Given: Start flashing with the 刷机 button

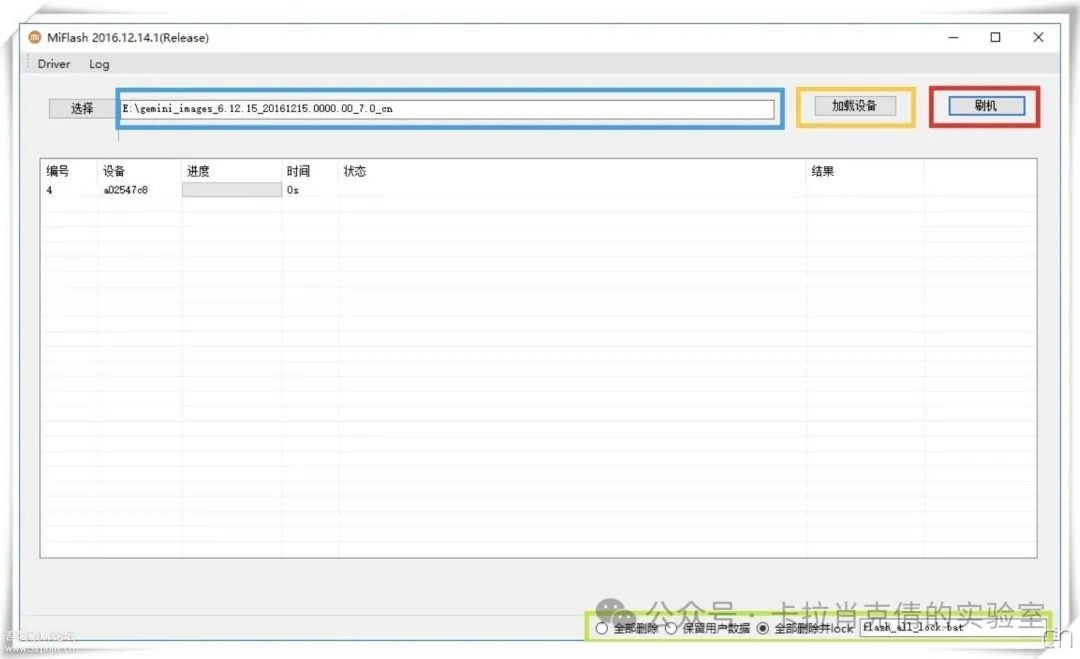Looking at the screenshot, I should pos(985,106).
